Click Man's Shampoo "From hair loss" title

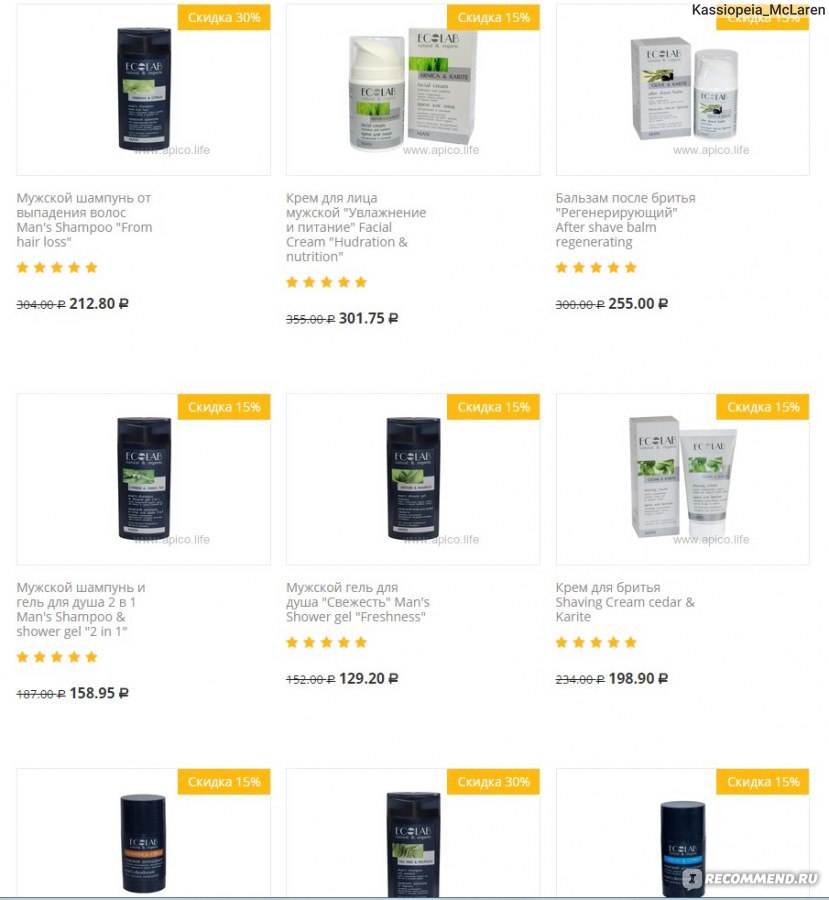point(84,220)
